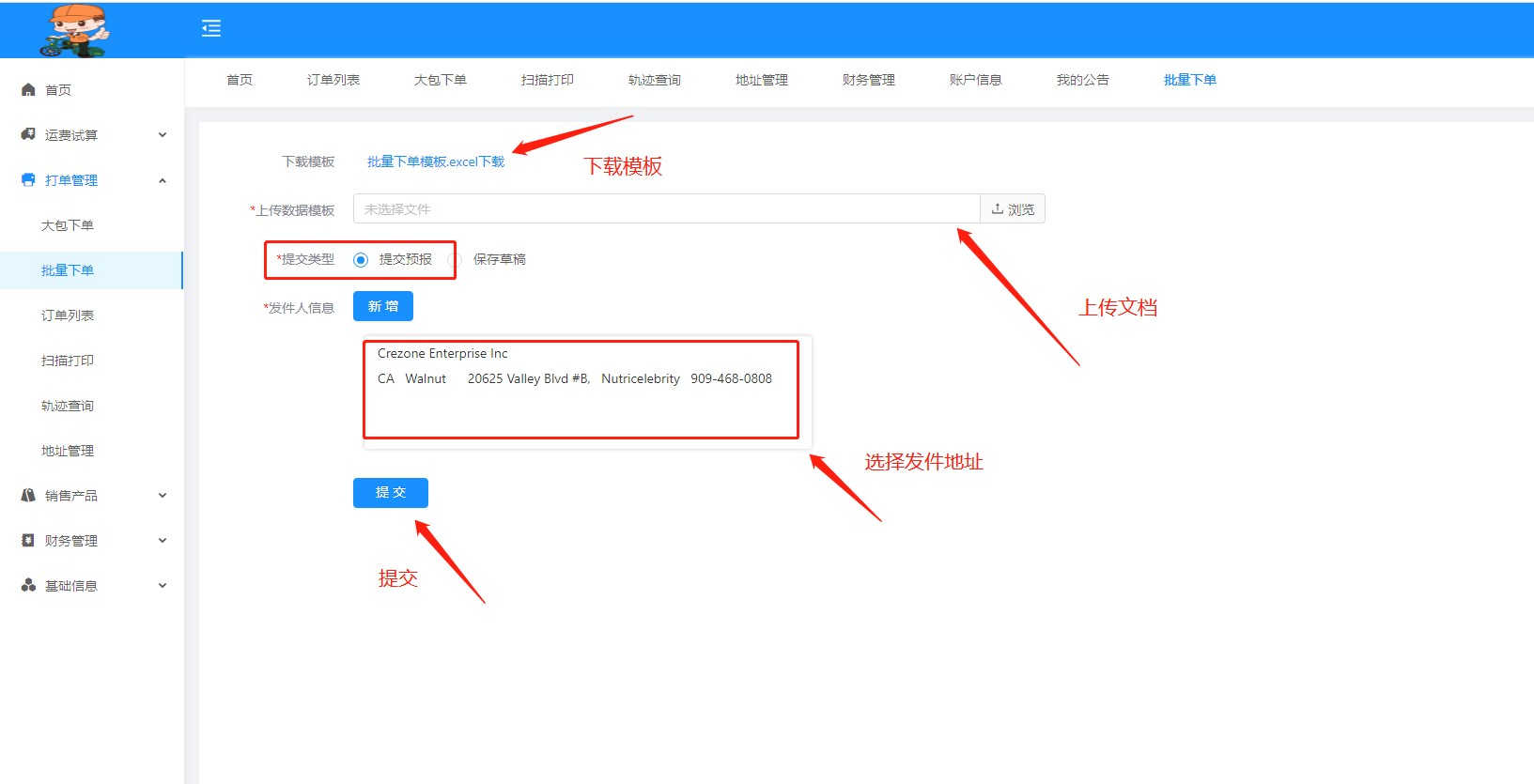The width and height of the screenshot is (1534, 784).
Task: Click the home icon beside 首页
Action: pos(28,90)
